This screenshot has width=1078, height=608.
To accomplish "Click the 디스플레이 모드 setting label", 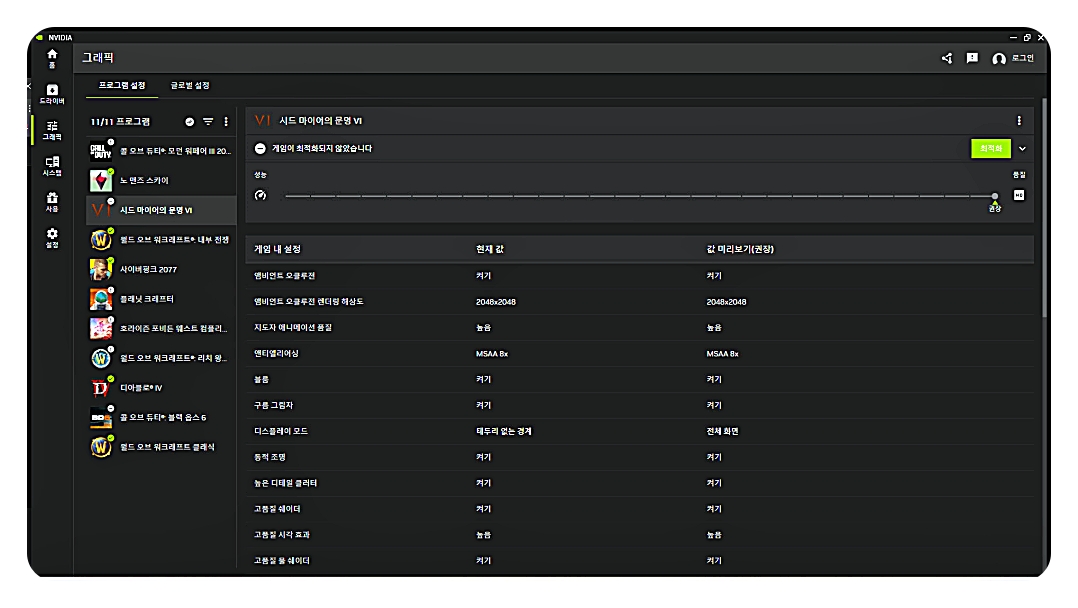I will pyautogui.click(x=281, y=431).
